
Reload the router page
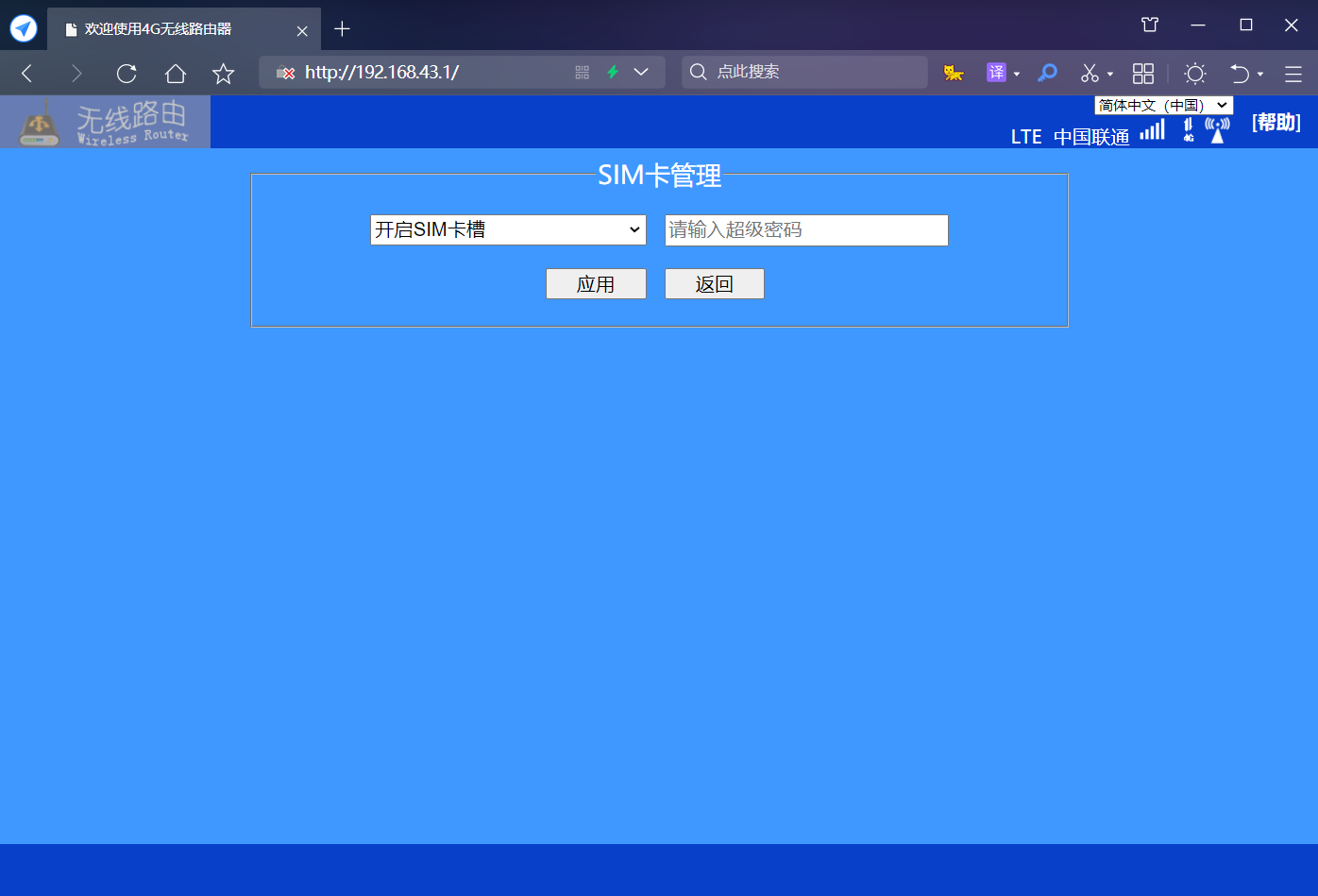[127, 74]
